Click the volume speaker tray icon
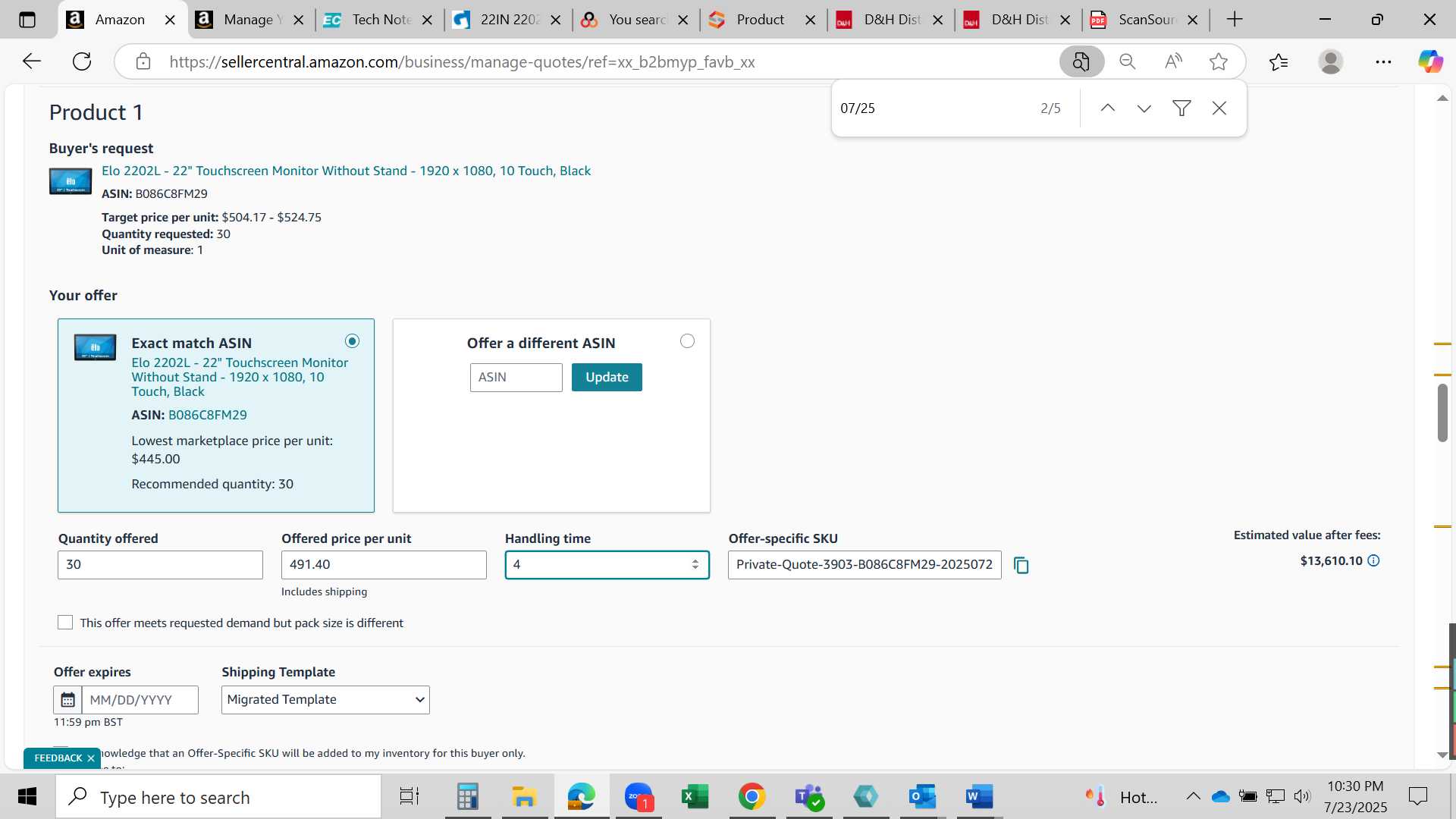Screen dimensions: 1456x819 [1302, 796]
